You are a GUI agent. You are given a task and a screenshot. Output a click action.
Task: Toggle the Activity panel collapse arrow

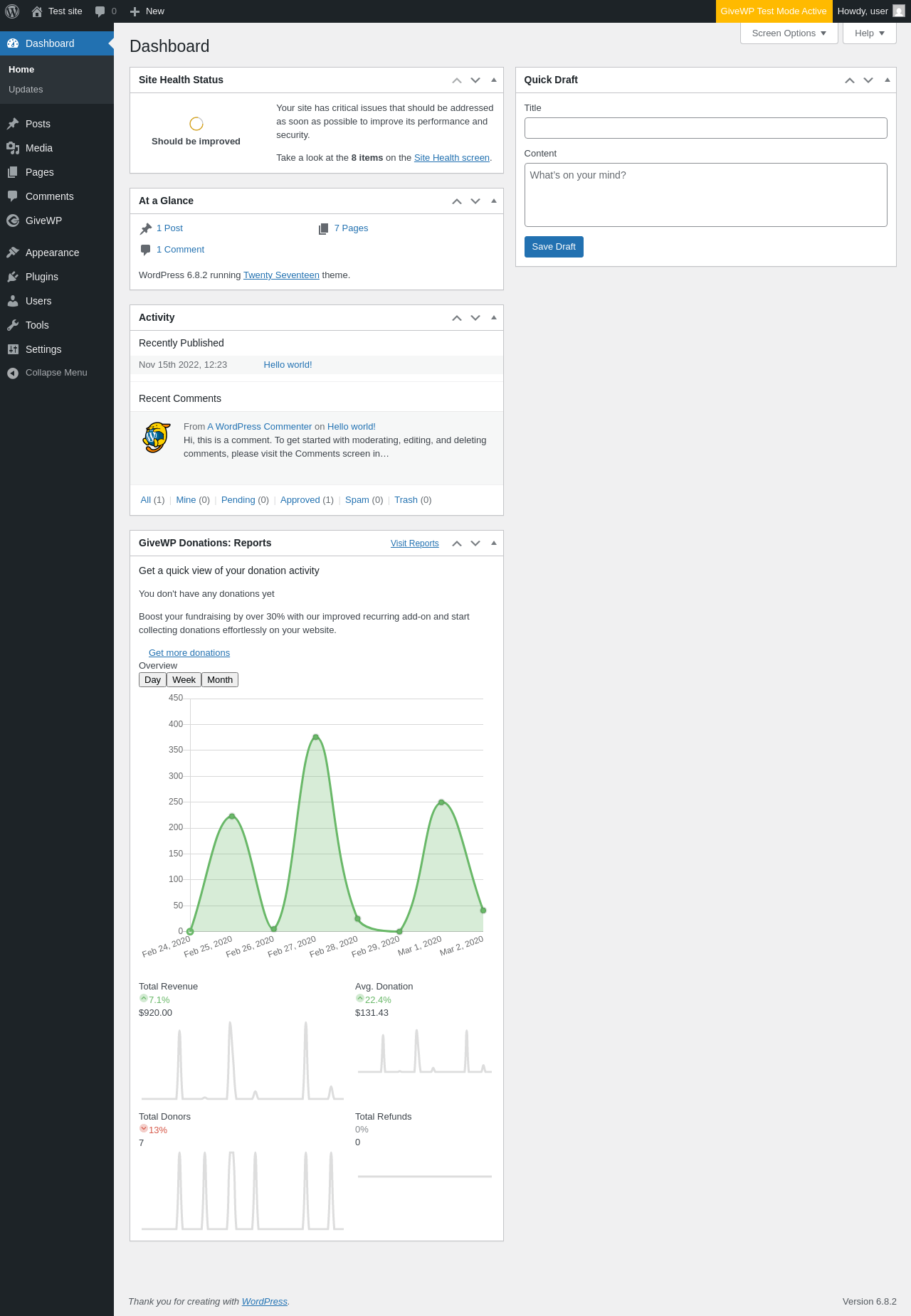494,317
